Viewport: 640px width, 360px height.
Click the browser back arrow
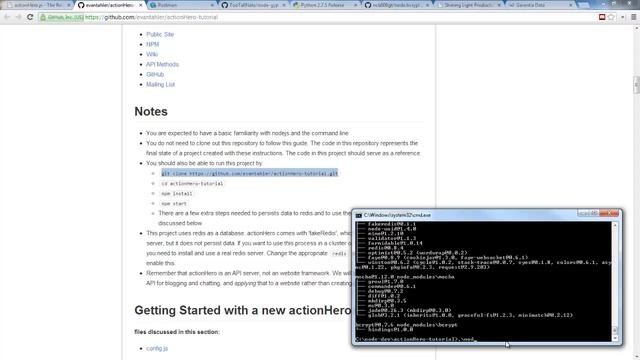click(7, 17)
